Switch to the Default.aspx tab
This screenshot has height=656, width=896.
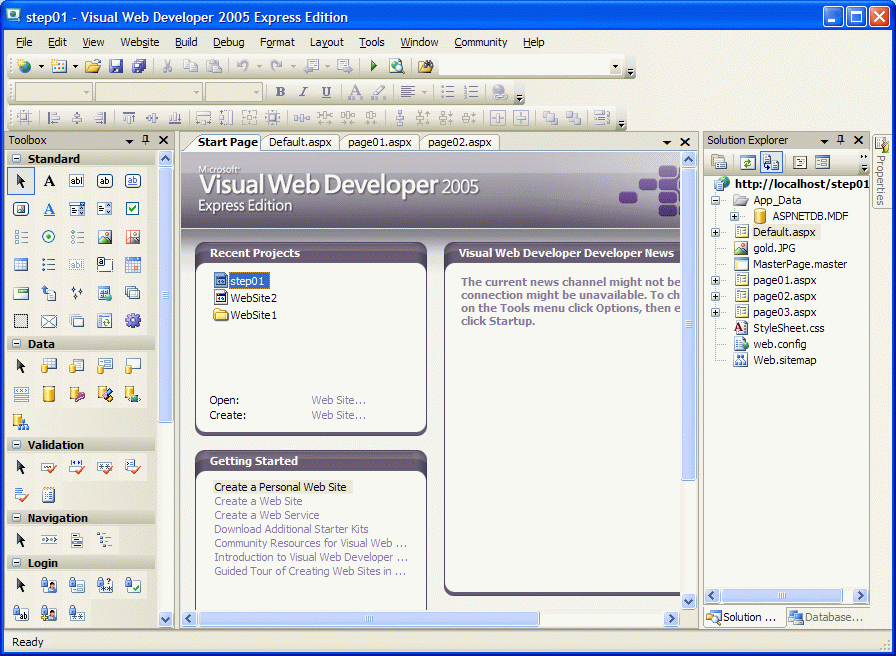300,142
